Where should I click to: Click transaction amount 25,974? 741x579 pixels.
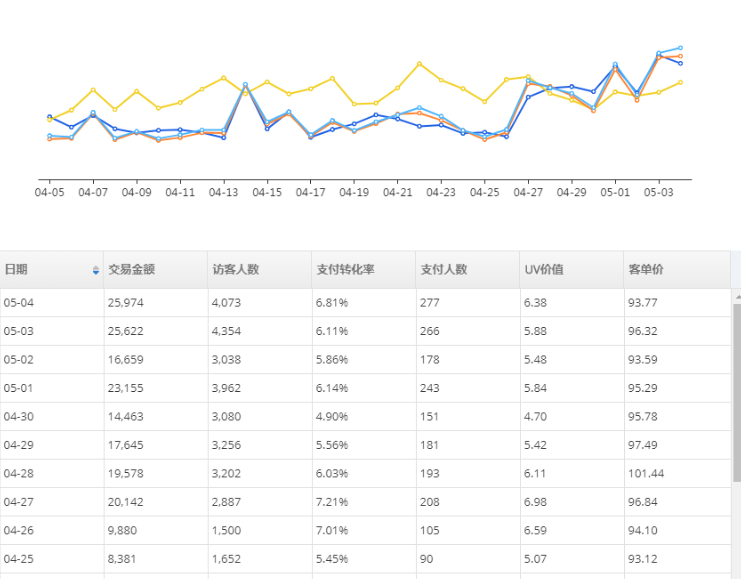point(125,302)
